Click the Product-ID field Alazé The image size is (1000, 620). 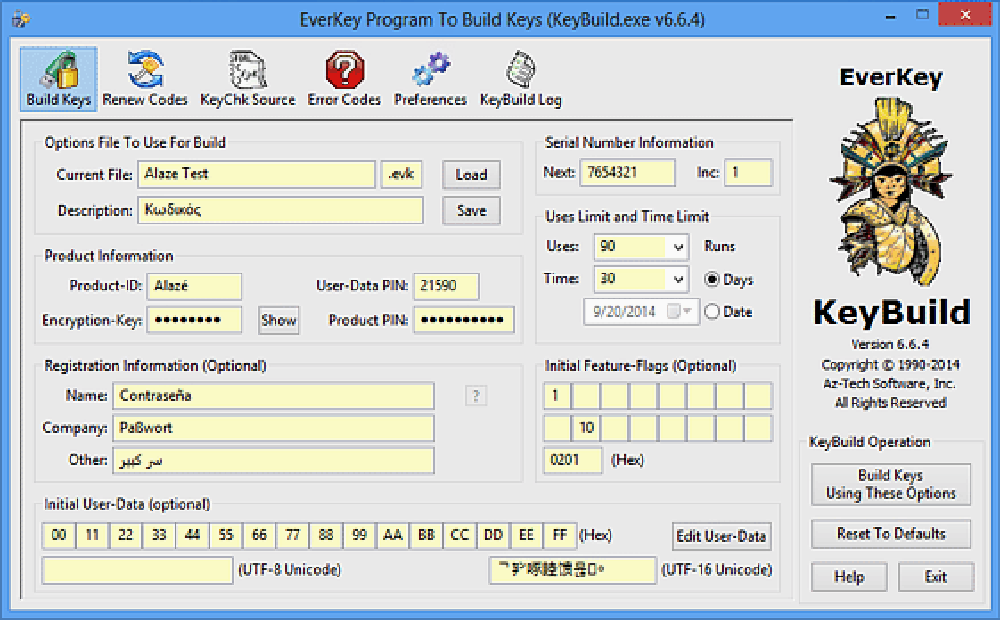pyautogui.click(x=195, y=286)
